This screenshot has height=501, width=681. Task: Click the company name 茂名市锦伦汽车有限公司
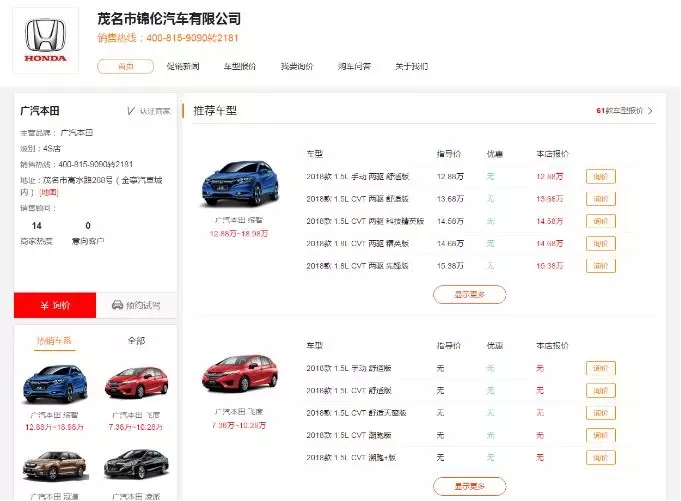(169, 19)
